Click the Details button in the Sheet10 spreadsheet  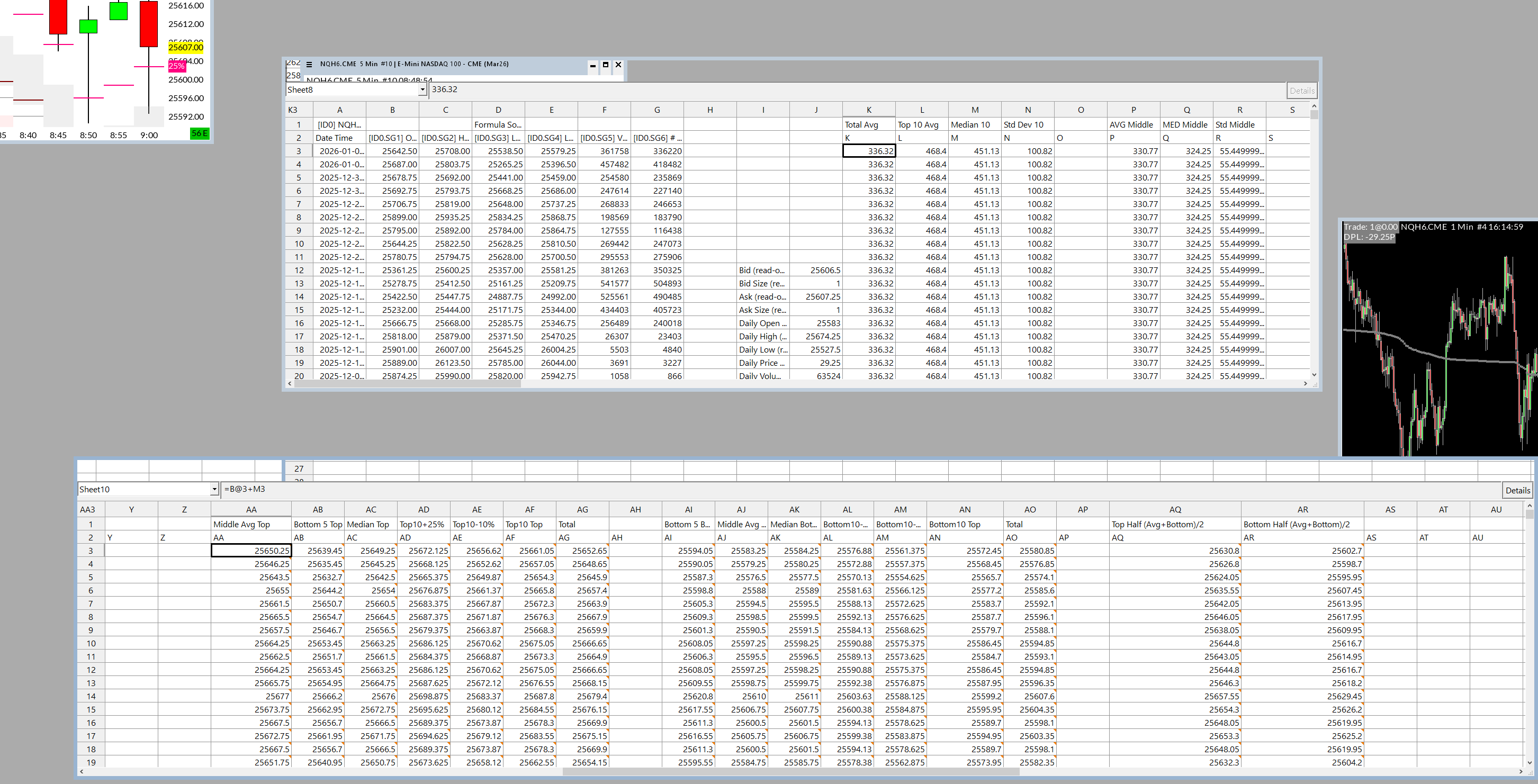[1517, 490]
